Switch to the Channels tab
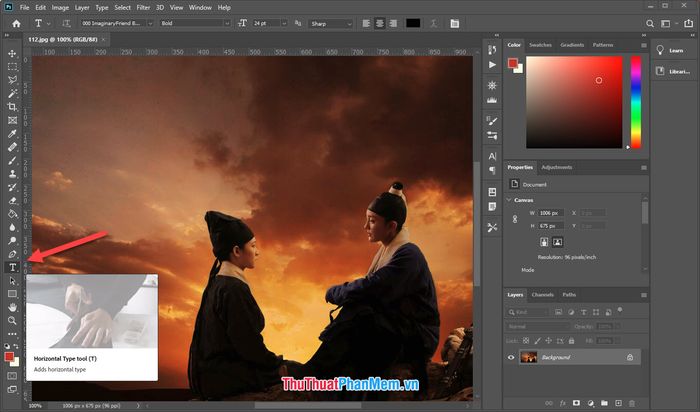This screenshot has width=700, height=412. [542, 295]
